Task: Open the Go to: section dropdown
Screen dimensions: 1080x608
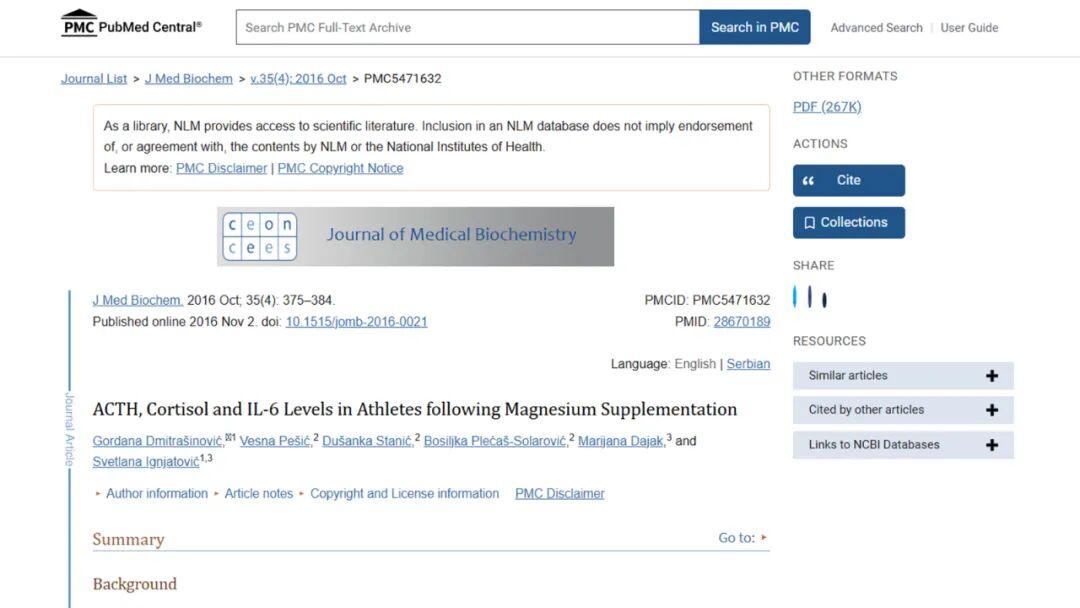Action: pyautogui.click(x=743, y=538)
